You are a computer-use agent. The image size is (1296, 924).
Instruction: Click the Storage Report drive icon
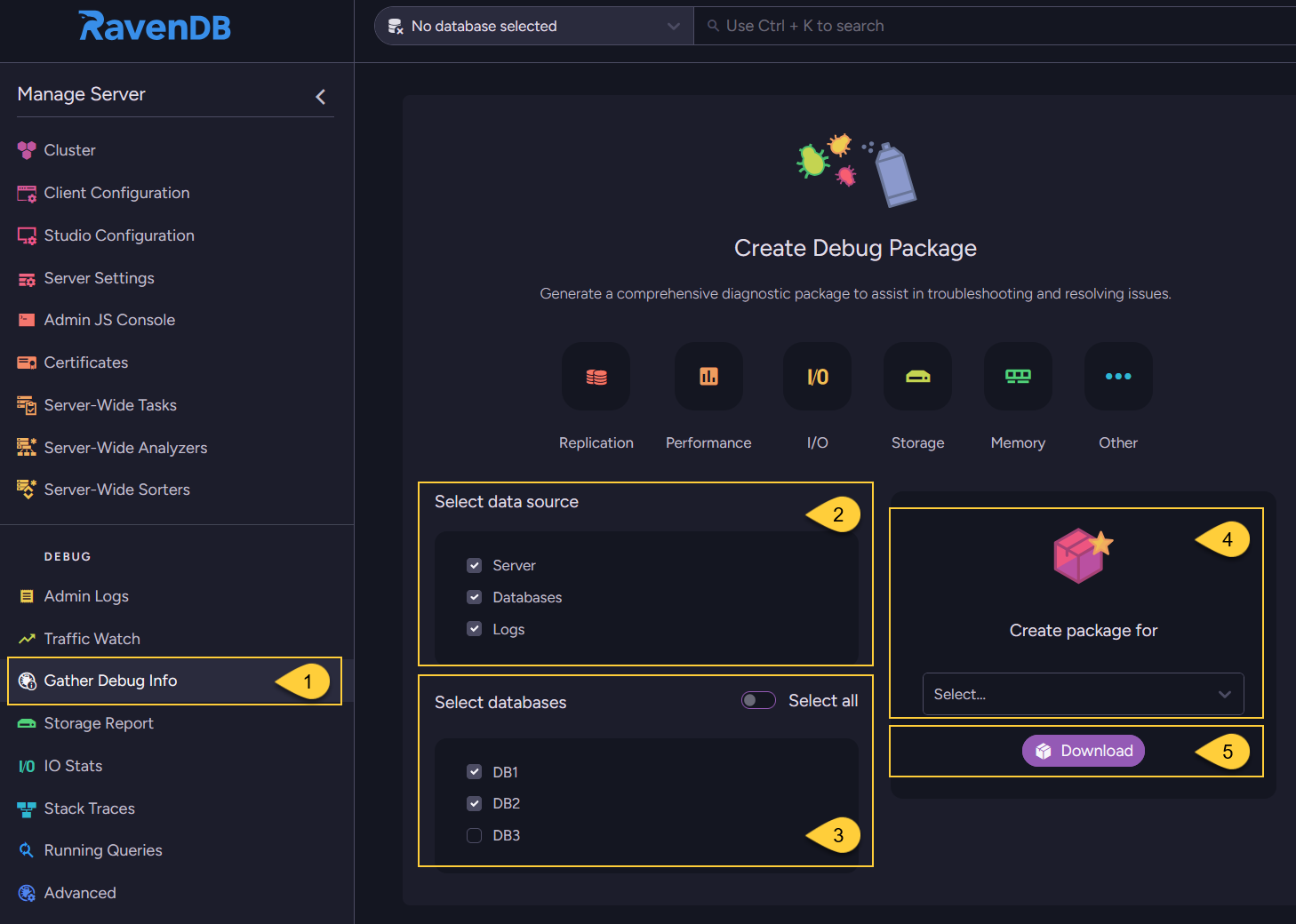click(27, 723)
